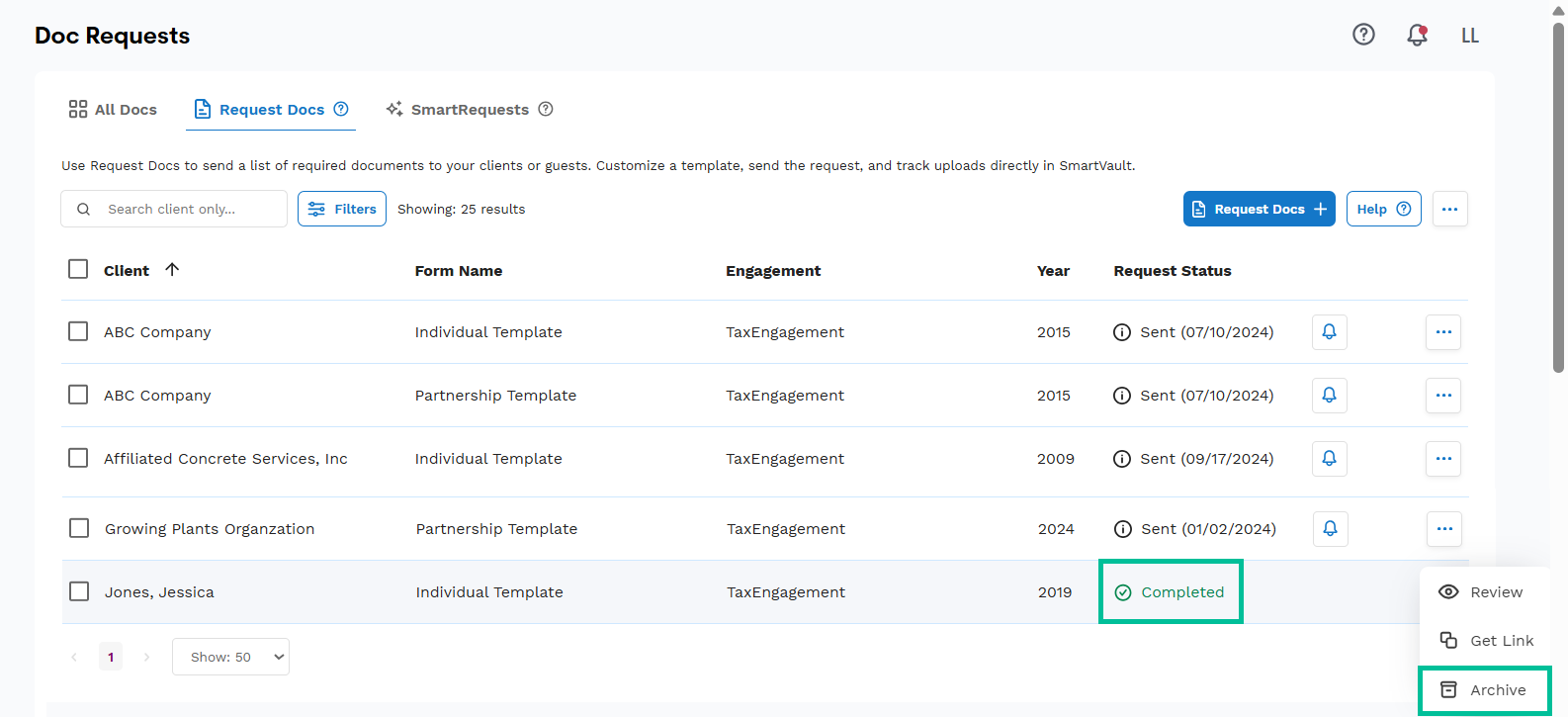
Task: Open three-dot menu for ABC Company Individual Template
Action: pyautogui.click(x=1442, y=332)
